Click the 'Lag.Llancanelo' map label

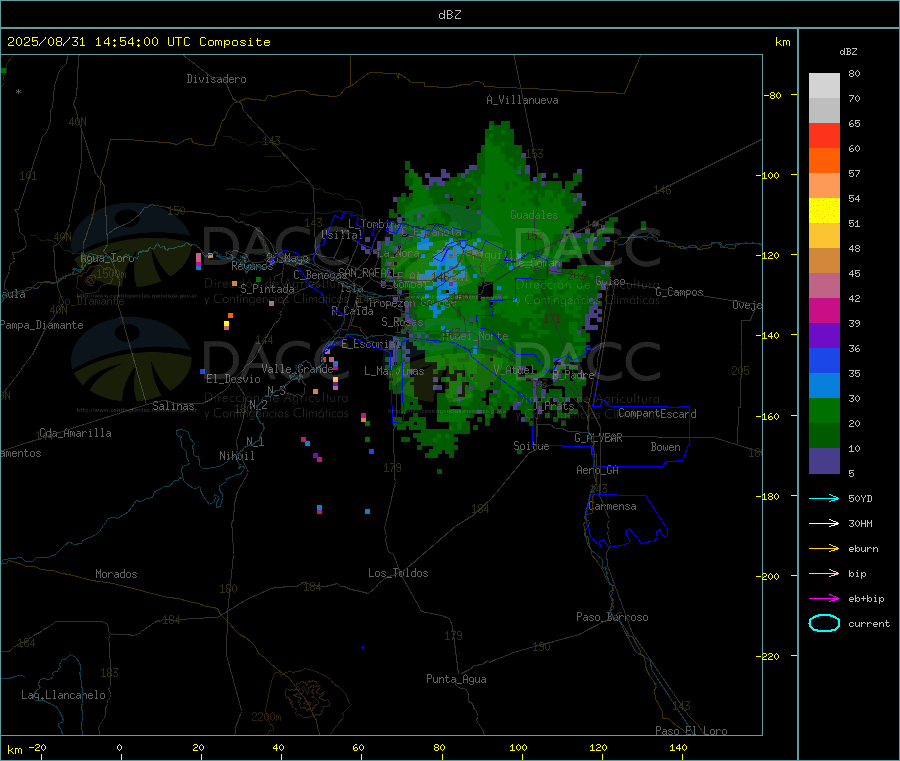point(64,695)
